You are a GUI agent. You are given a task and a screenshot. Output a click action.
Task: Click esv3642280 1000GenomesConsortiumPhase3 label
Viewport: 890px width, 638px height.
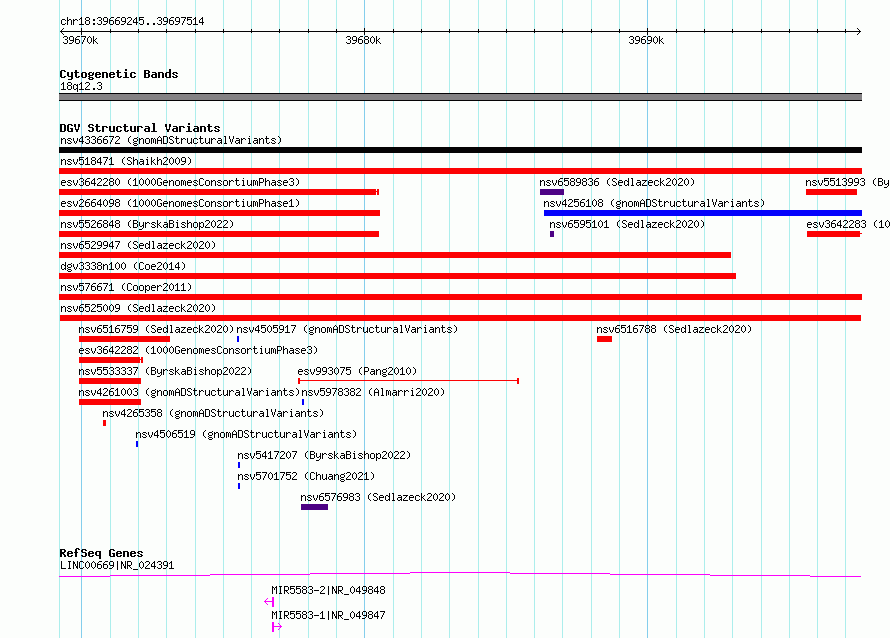180,182
